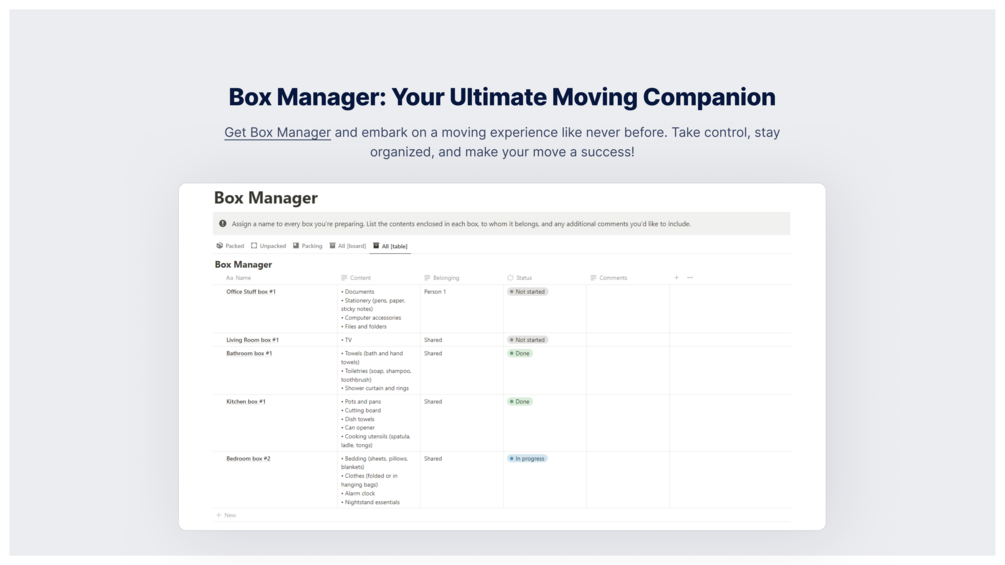Open the All [board] tab
1005x565 pixels.
point(348,246)
